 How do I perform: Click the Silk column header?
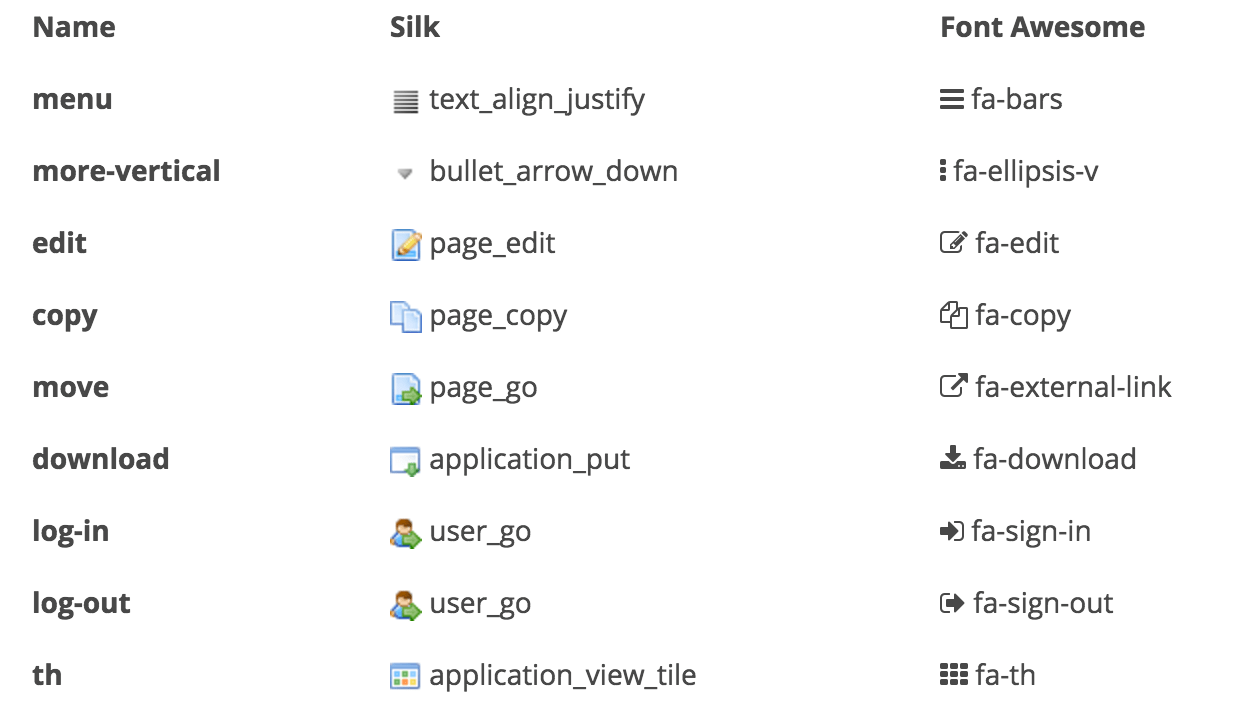415,27
